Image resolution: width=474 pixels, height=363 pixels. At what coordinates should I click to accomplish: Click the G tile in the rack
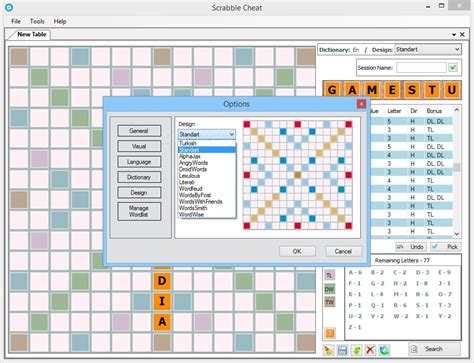pyautogui.click(x=332, y=90)
